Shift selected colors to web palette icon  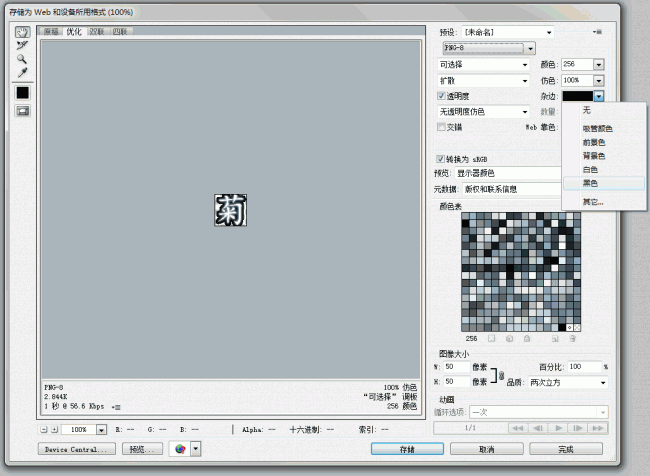pyautogui.click(x=509, y=339)
